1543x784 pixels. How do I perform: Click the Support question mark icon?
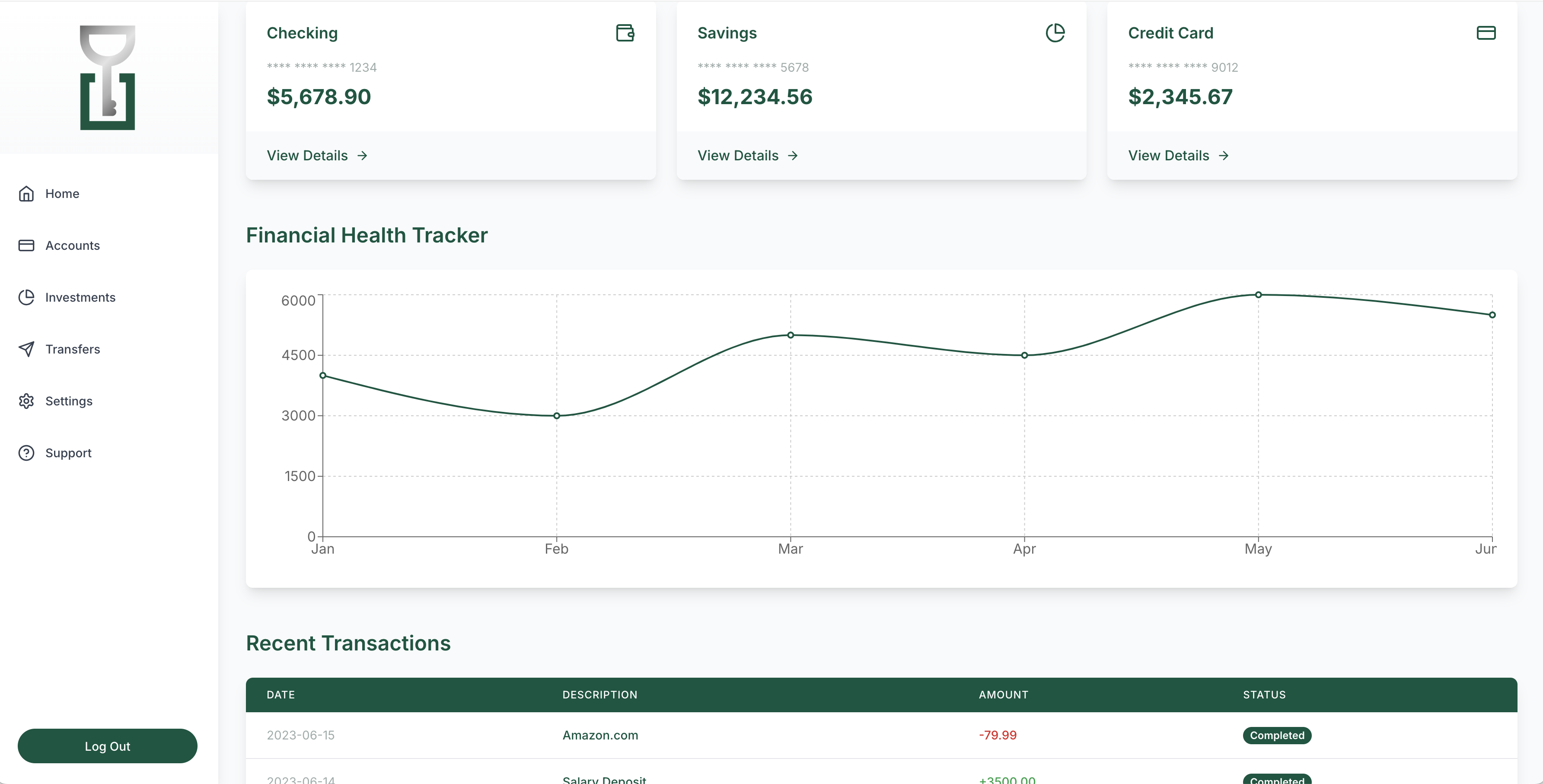coord(27,453)
